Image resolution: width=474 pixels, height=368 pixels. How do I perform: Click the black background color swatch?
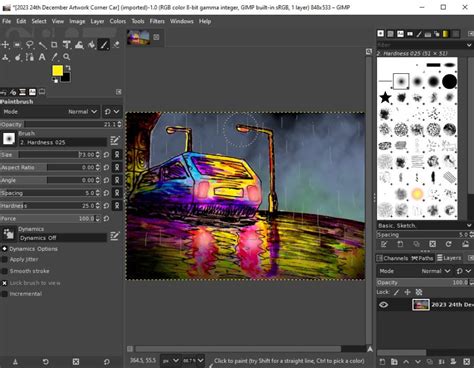(66, 78)
